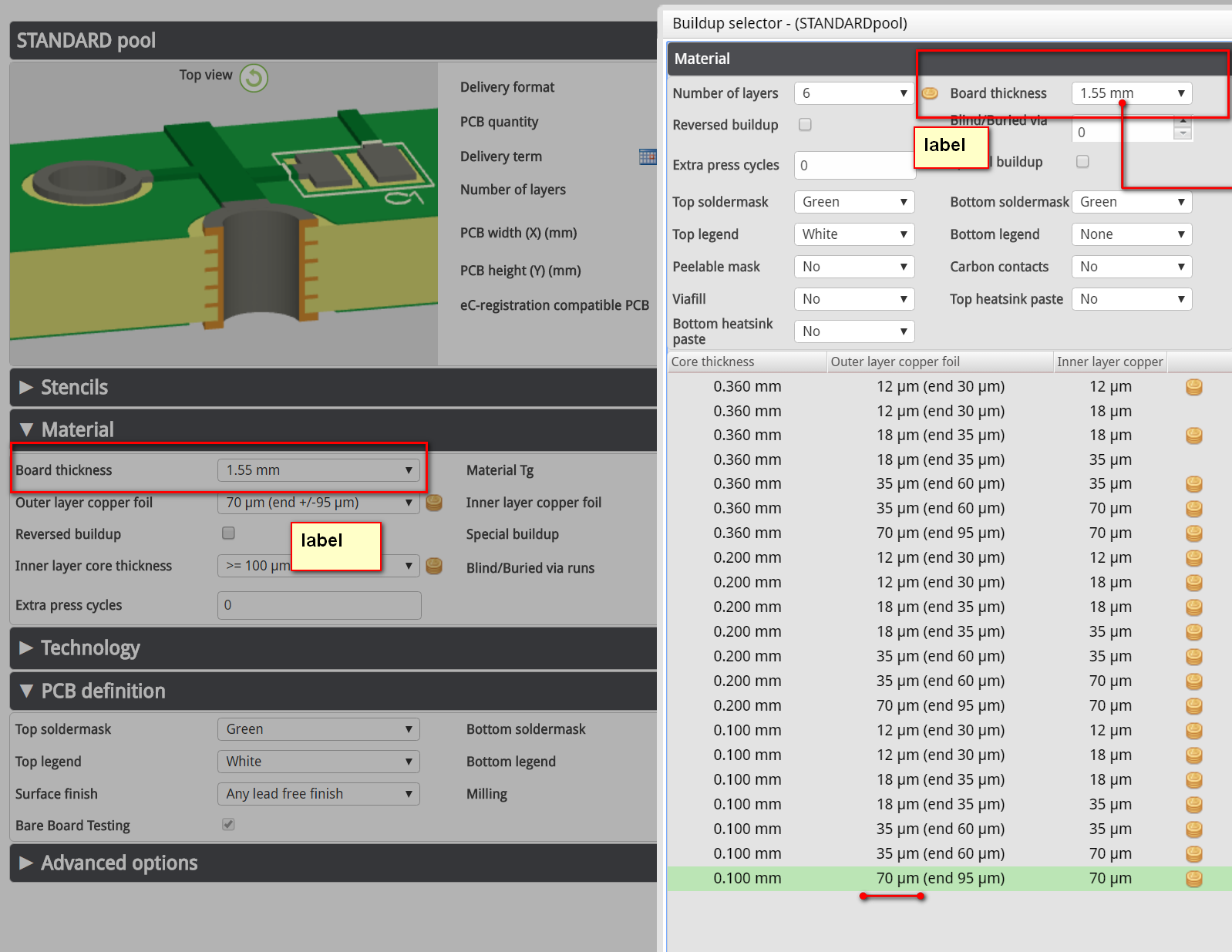The width and height of the screenshot is (1232, 952).
Task: Click coin icon for 0.200 mm, 35 µm/35 µm row
Action: click(1193, 656)
